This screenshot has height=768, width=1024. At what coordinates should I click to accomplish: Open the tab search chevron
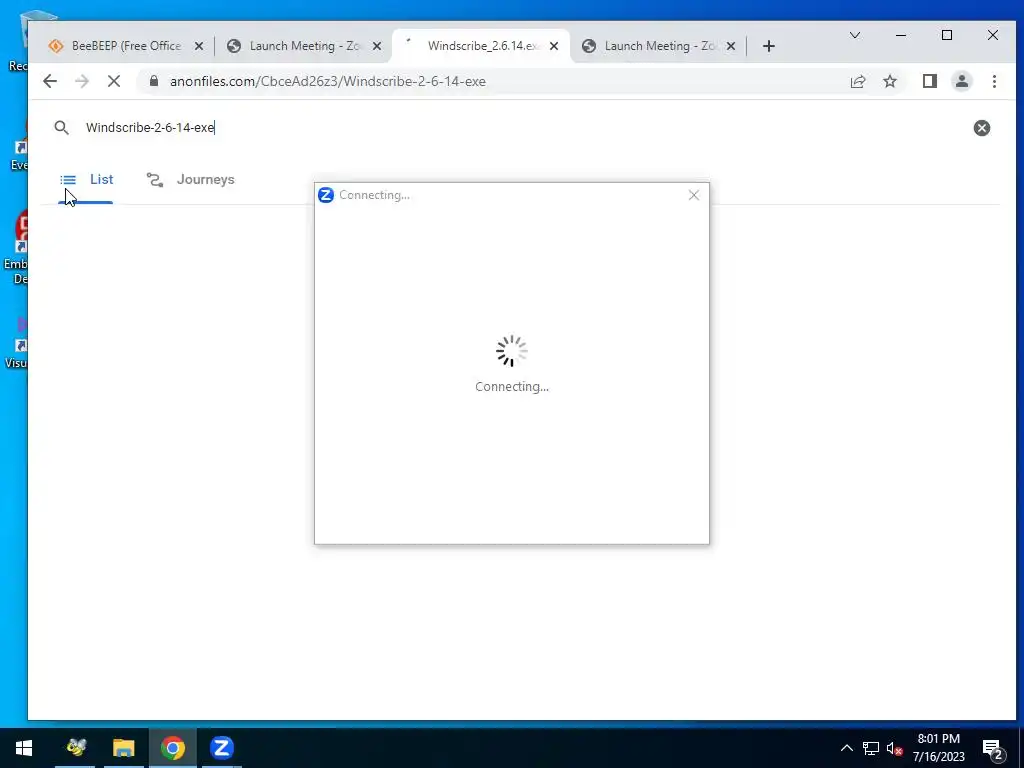tap(854, 35)
